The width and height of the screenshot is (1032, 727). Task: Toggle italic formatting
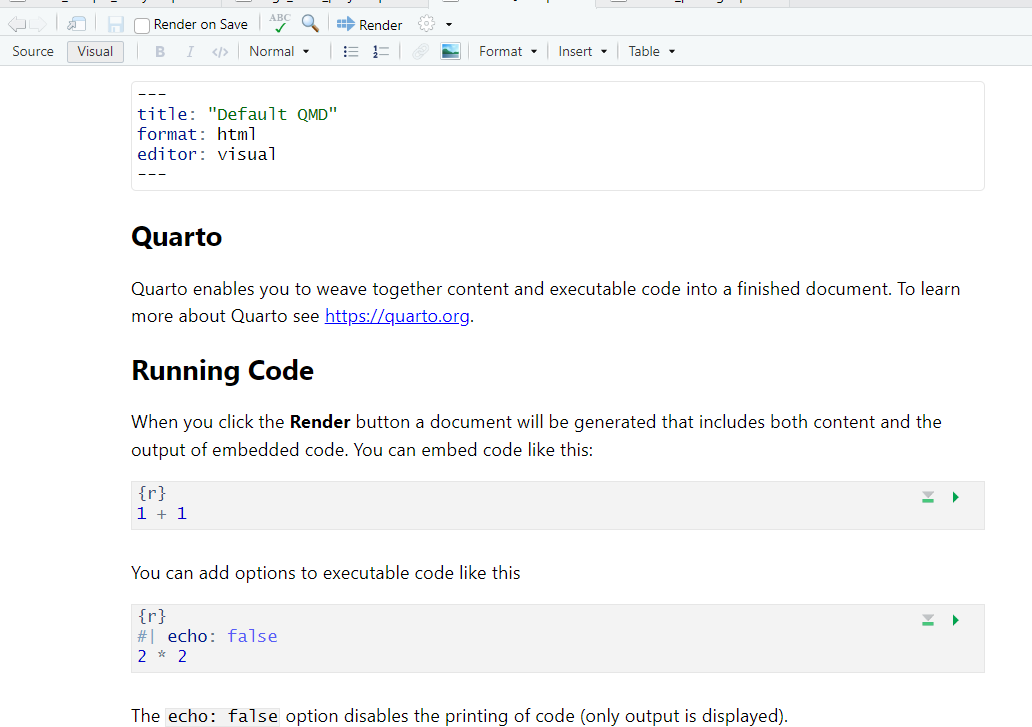tap(190, 52)
